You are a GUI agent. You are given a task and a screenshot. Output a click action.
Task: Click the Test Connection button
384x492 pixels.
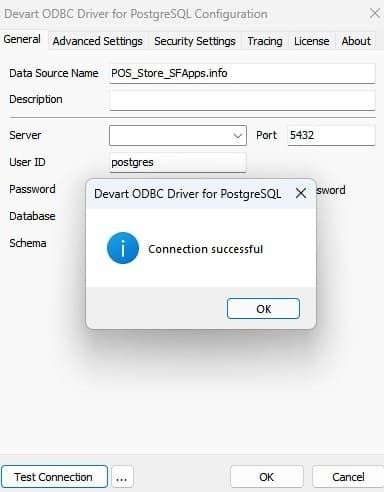(x=54, y=477)
